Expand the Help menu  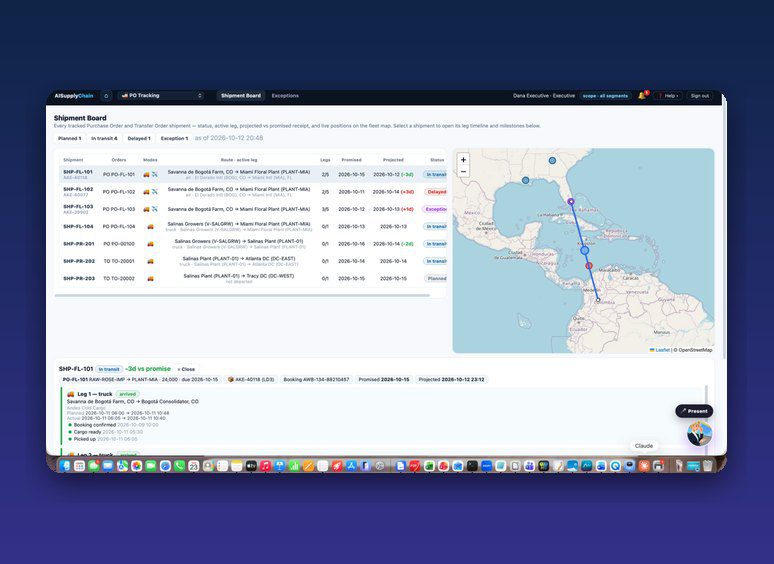(667, 96)
